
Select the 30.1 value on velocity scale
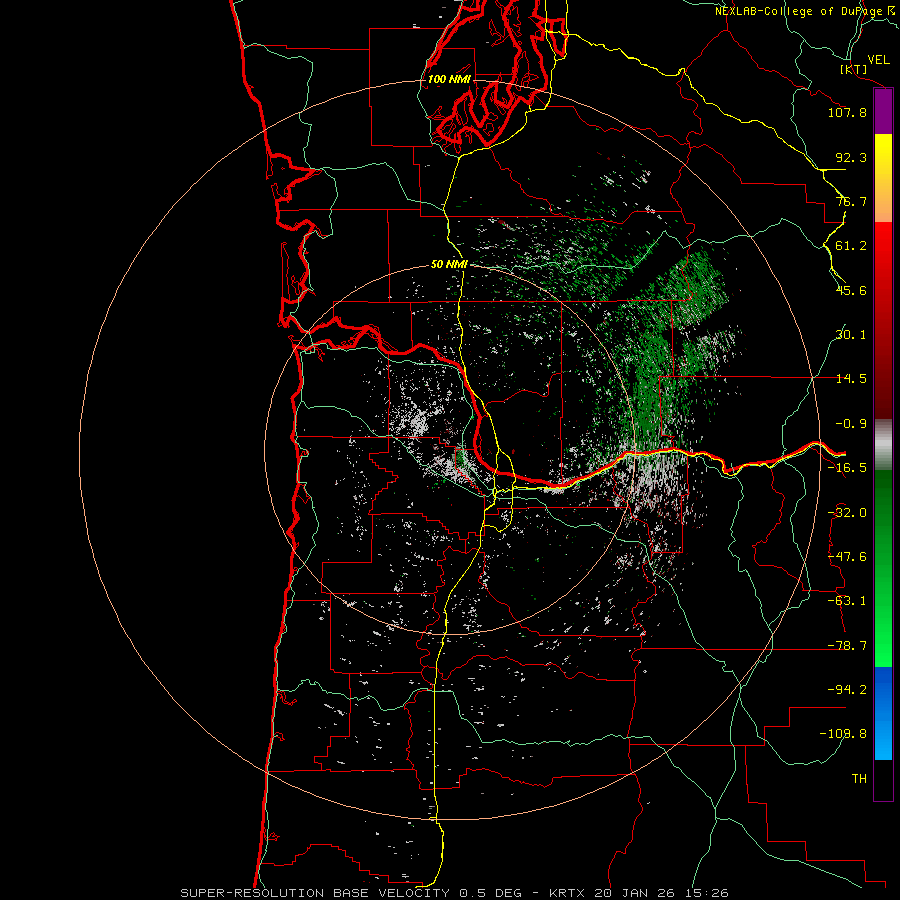tap(851, 335)
